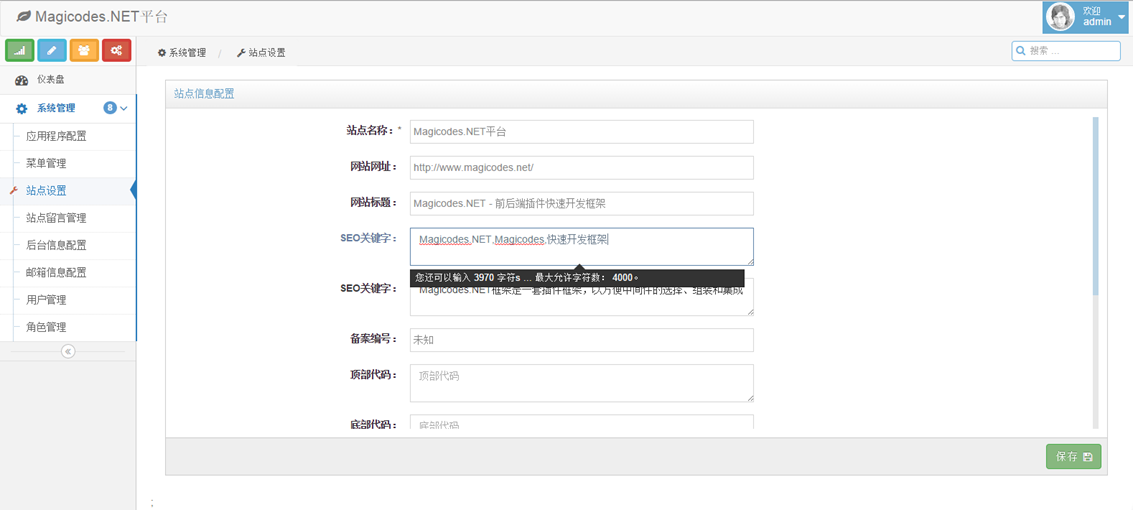Screen dimensions: 1133x510
Task: Click the character count tooltip
Action: (x=577, y=277)
